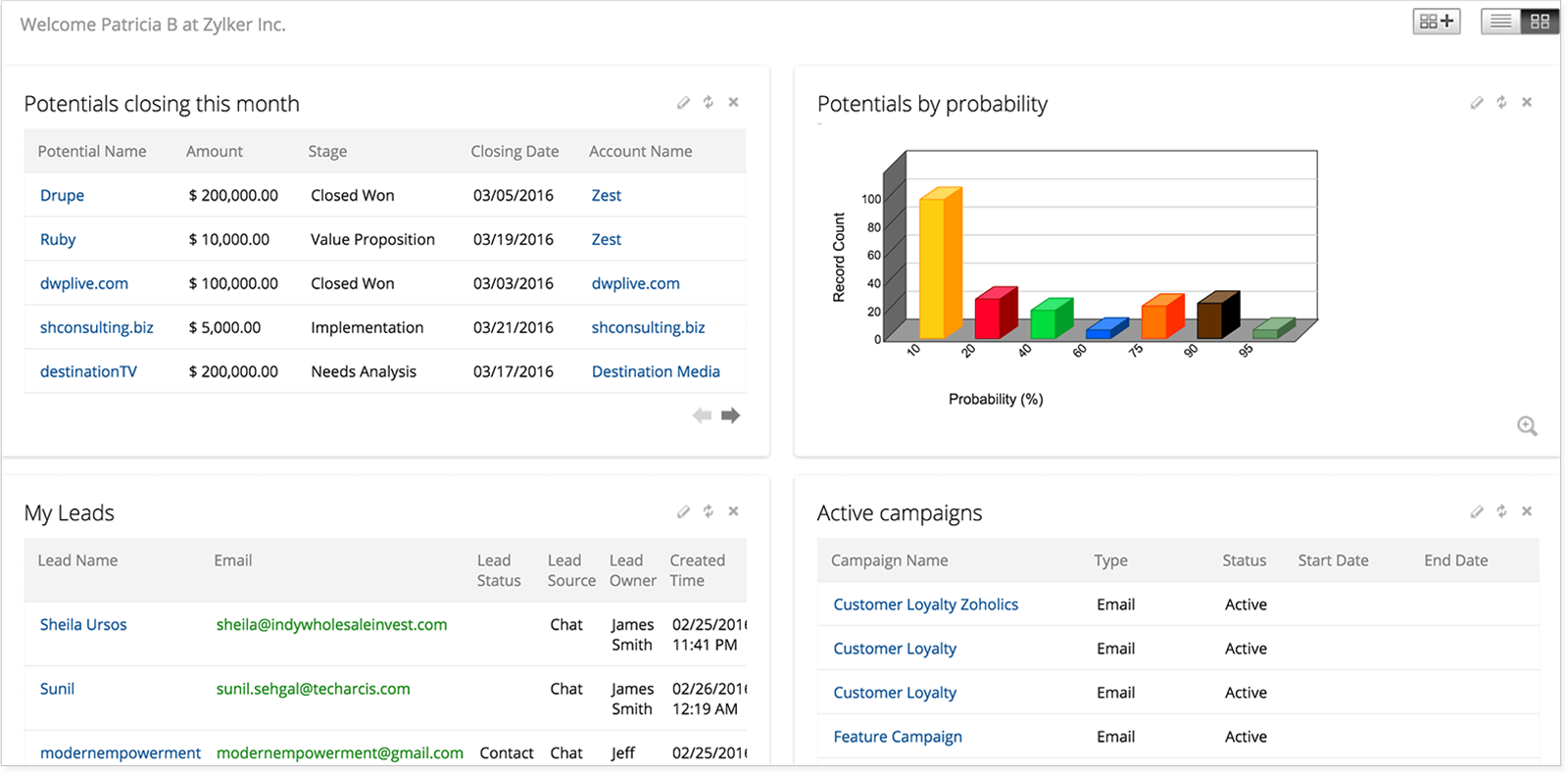
Task: Zoom into the probability chart with magnifier
Action: click(x=1527, y=426)
